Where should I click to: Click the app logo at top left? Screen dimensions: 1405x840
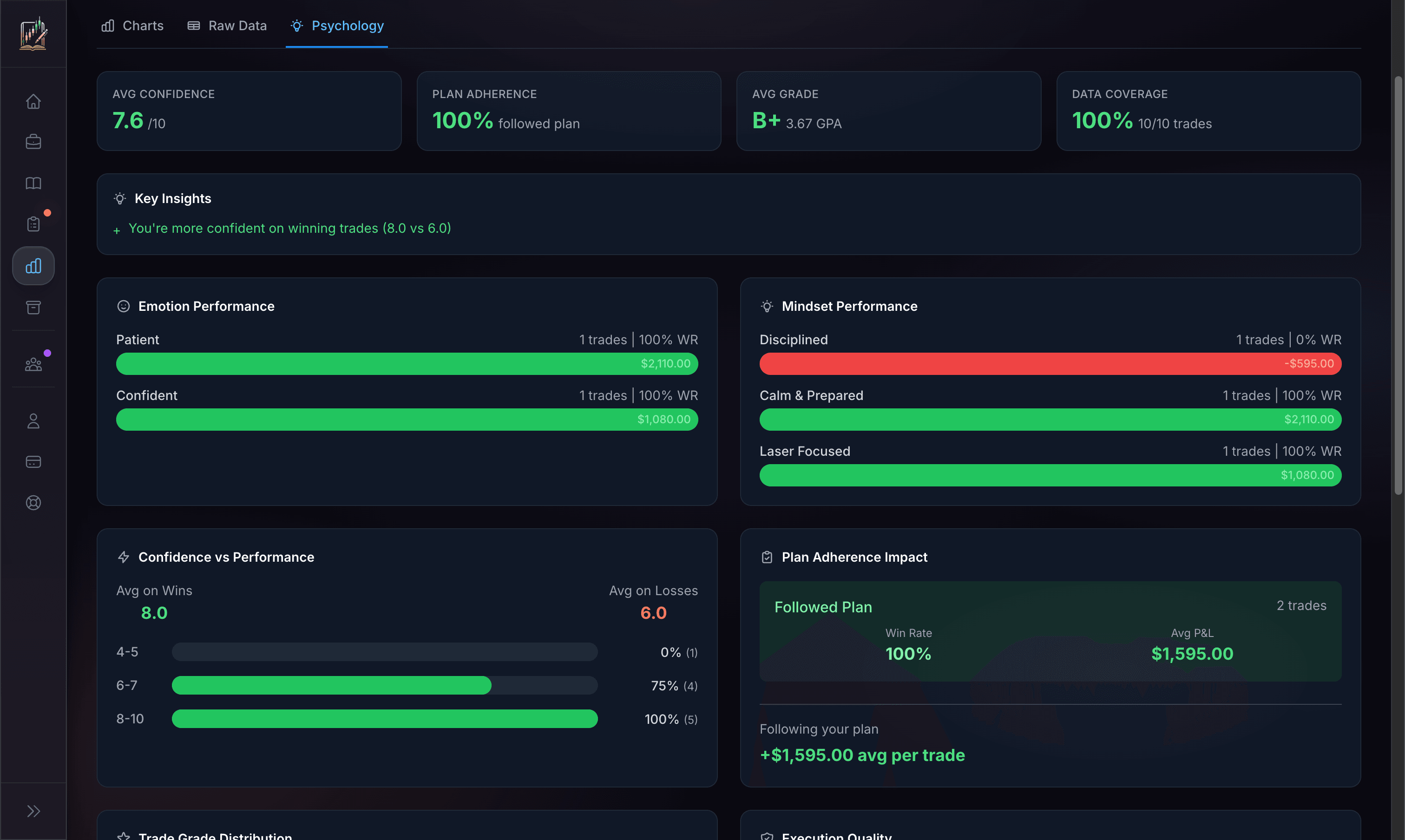coord(33,33)
